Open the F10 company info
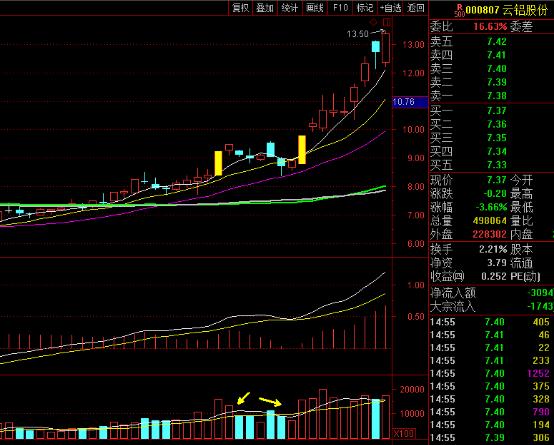Screen dimensions: 554x445 click(340, 7)
